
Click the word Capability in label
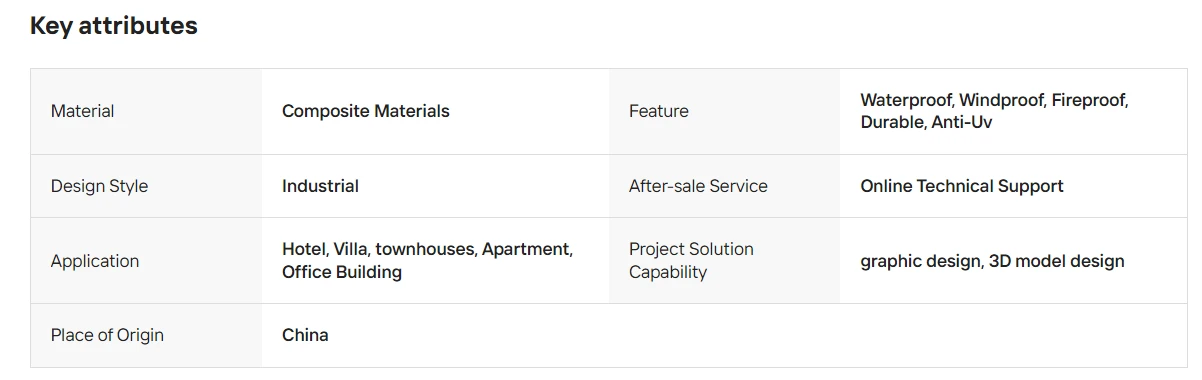pyautogui.click(x=668, y=272)
